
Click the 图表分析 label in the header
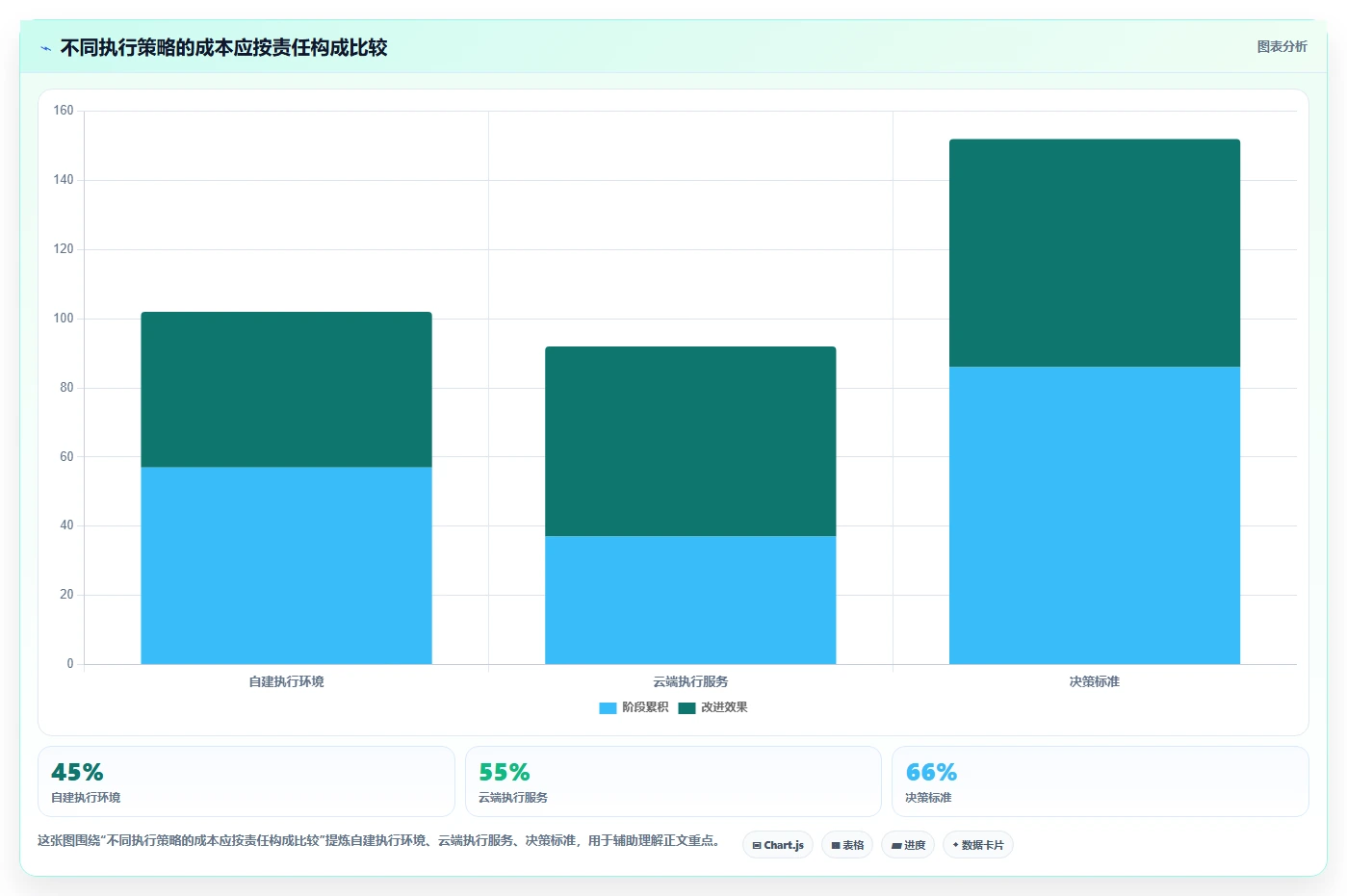[1282, 46]
